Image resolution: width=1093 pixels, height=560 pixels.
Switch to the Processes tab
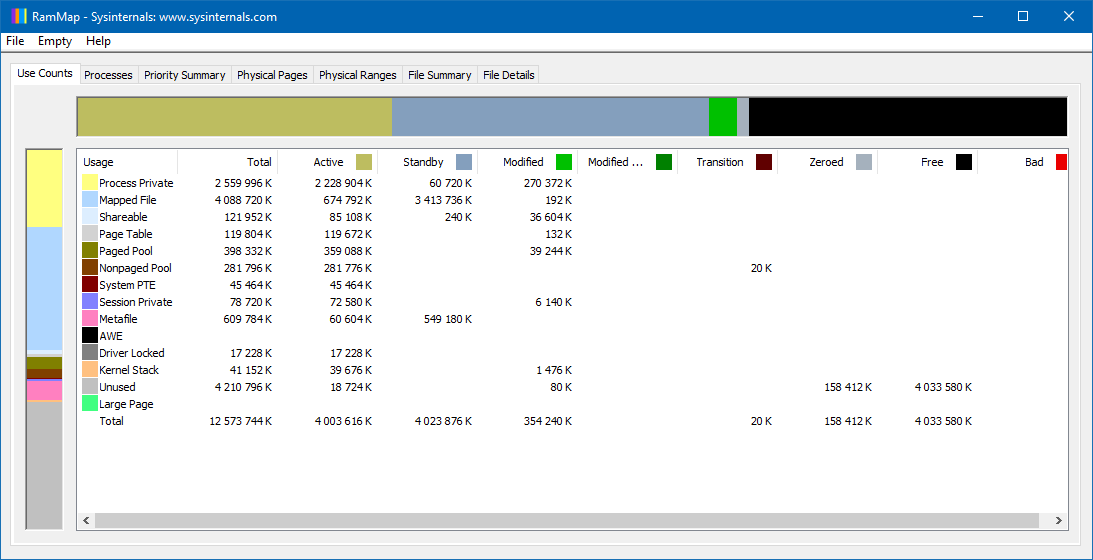point(108,75)
